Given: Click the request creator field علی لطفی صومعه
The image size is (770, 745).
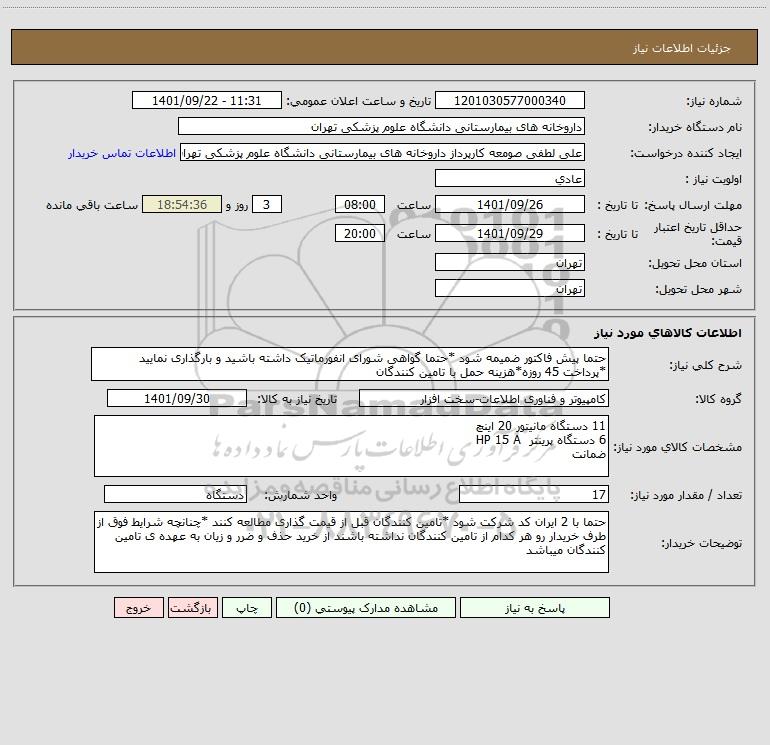Looking at the screenshot, I should tap(382, 152).
